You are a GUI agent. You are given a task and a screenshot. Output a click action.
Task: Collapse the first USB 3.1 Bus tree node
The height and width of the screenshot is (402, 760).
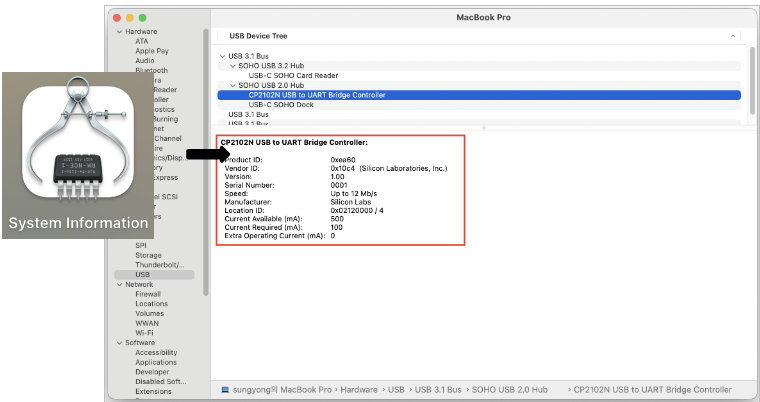pyautogui.click(x=222, y=56)
